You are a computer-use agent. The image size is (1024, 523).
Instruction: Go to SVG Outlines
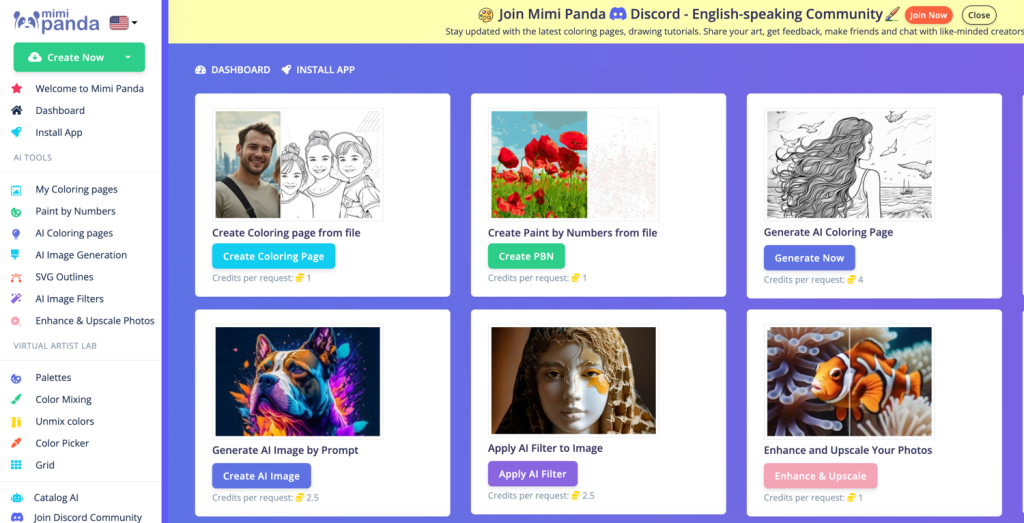pos(64,277)
